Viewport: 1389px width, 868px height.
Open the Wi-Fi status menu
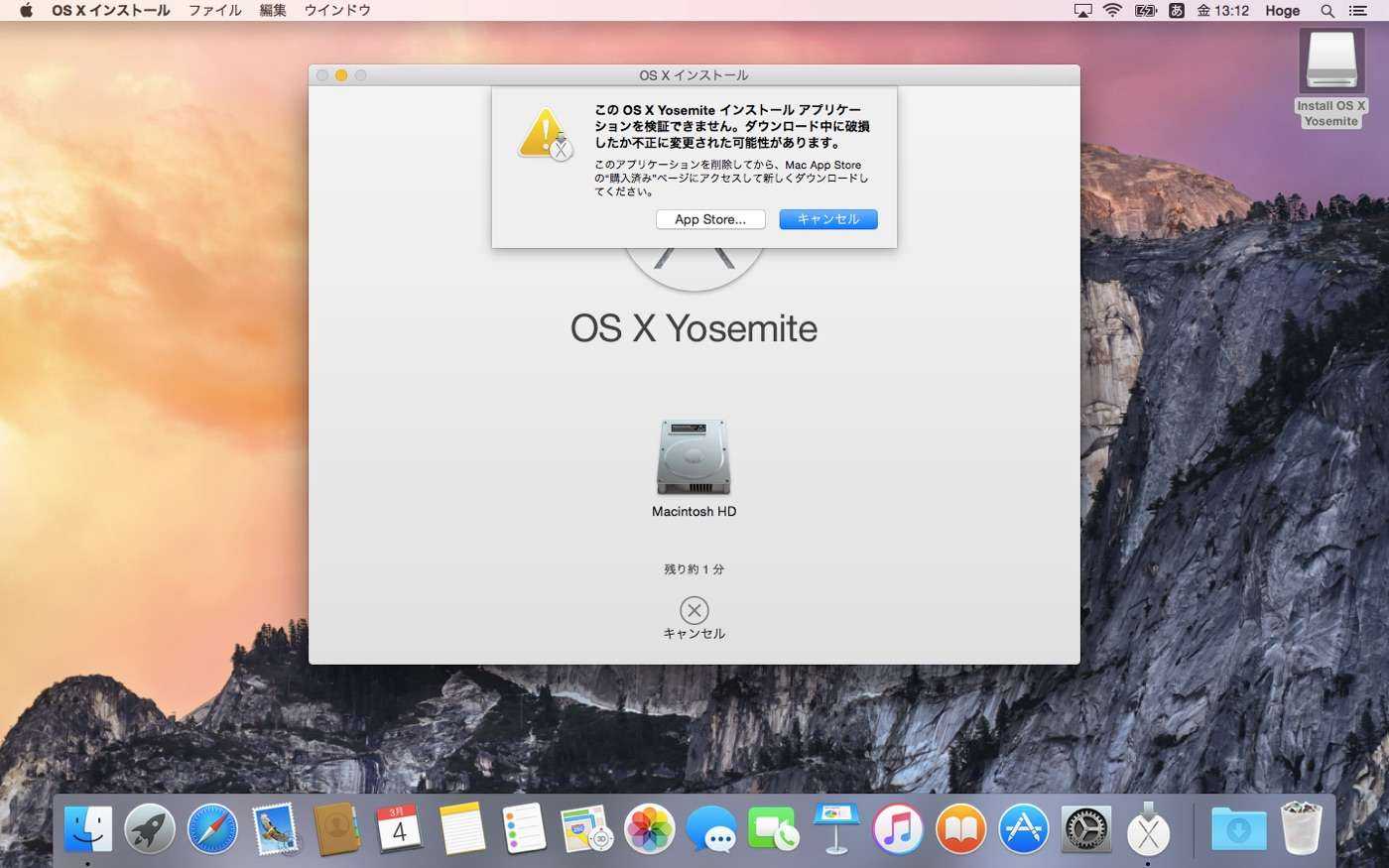pyautogui.click(x=1113, y=11)
